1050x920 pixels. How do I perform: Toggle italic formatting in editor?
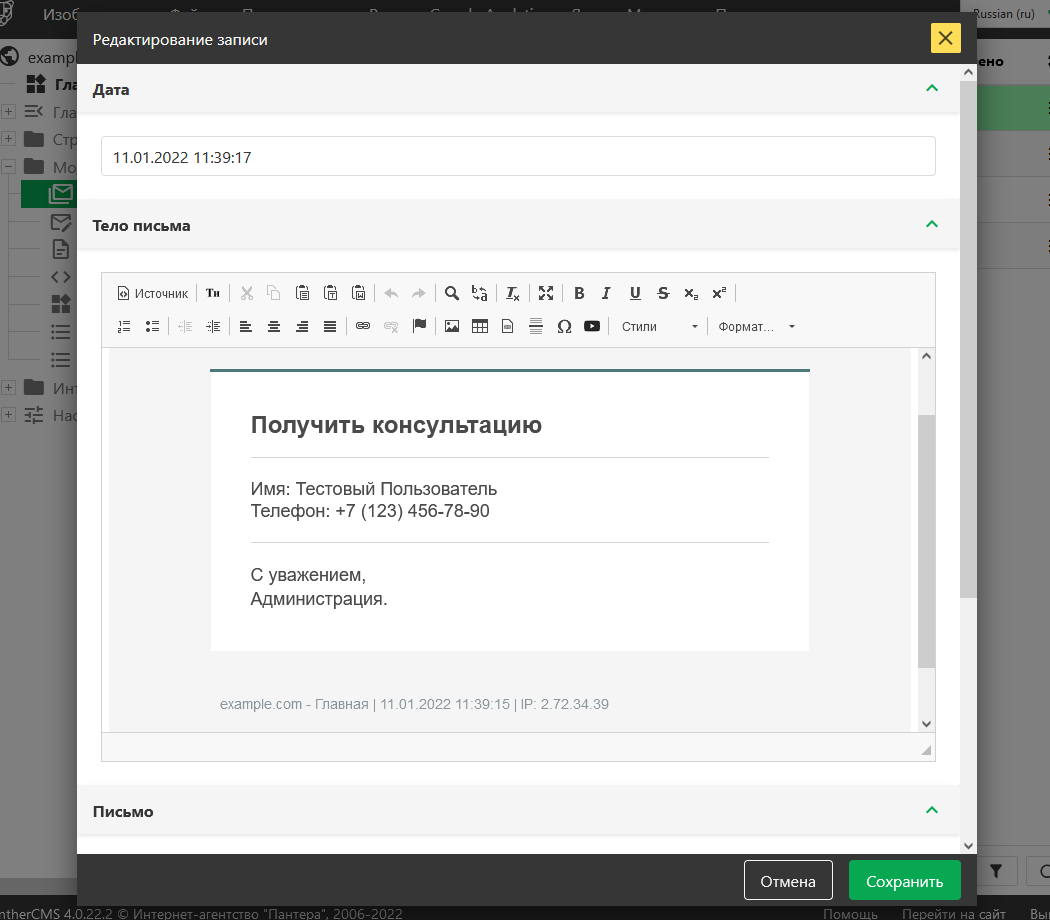tap(606, 293)
